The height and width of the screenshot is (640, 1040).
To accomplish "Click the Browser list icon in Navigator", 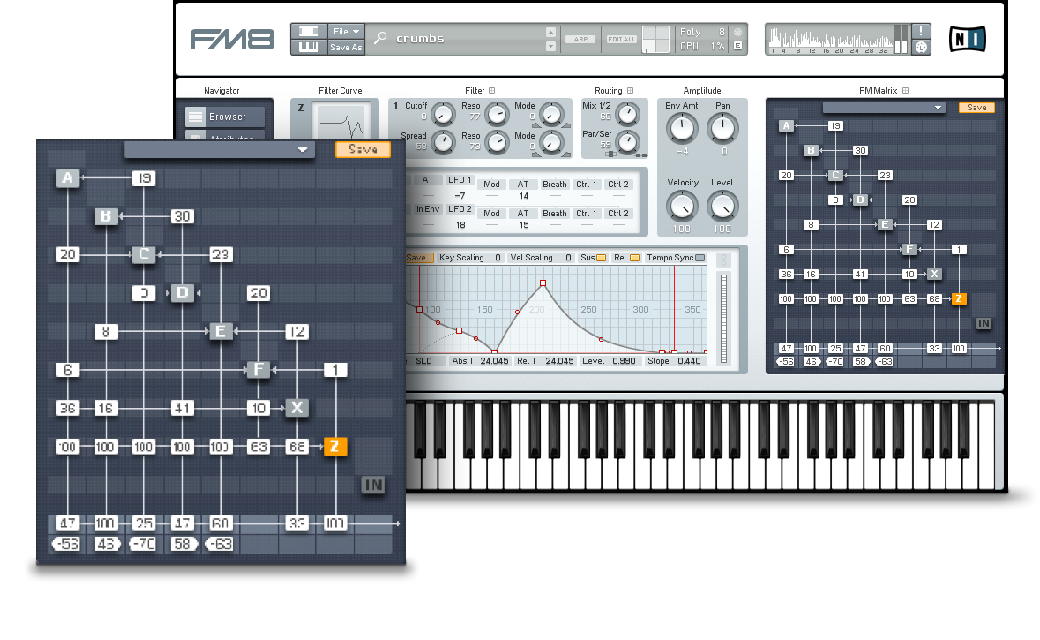I will (x=195, y=117).
